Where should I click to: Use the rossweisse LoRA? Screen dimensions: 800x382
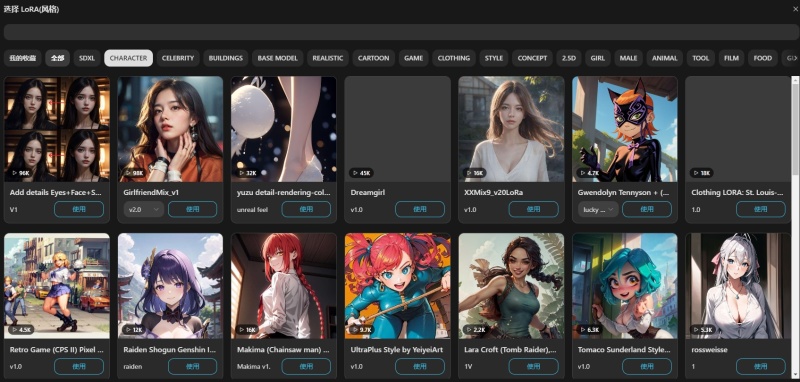761,366
